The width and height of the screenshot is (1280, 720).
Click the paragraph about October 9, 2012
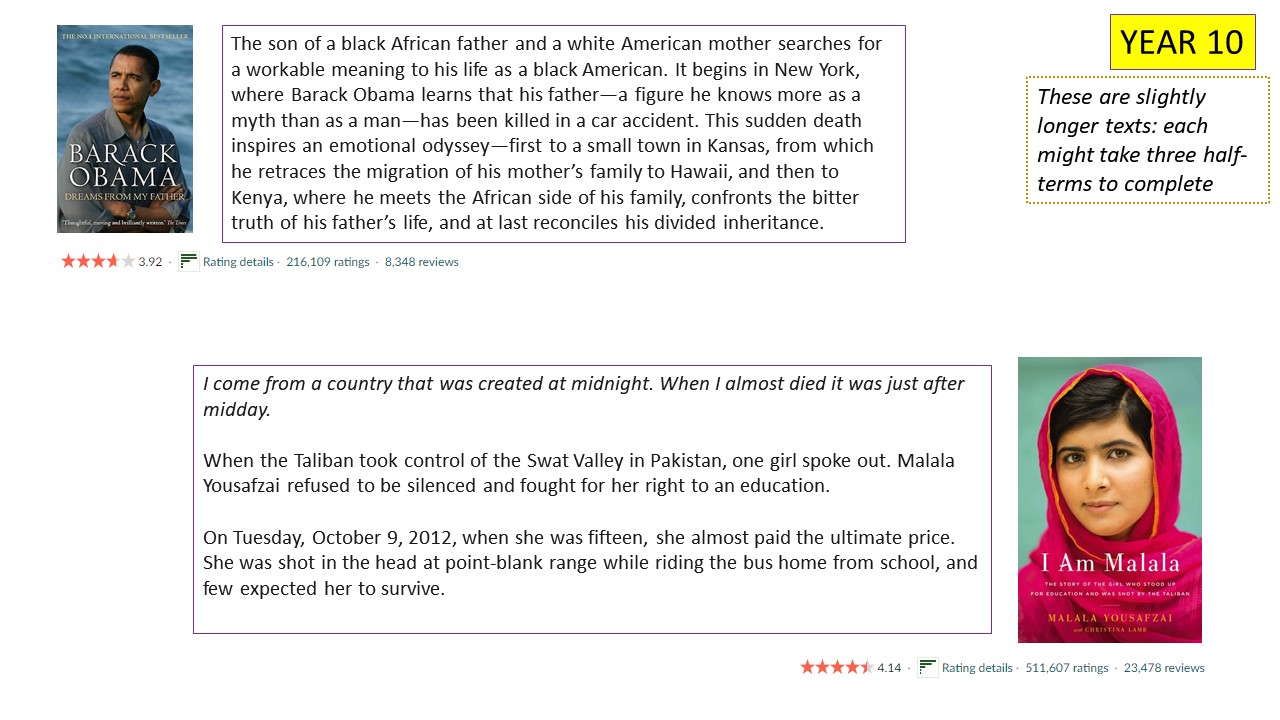tap(590, 563)
